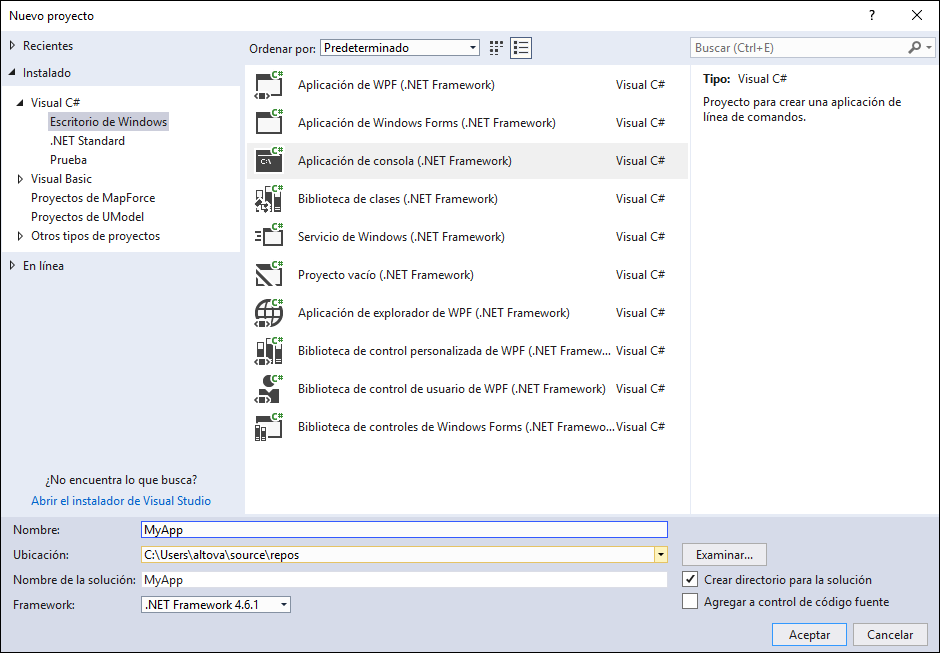The width and height of the screenshot is (940, 653).
Task: Switch to medium icons list view
Action: pos(521,48)
